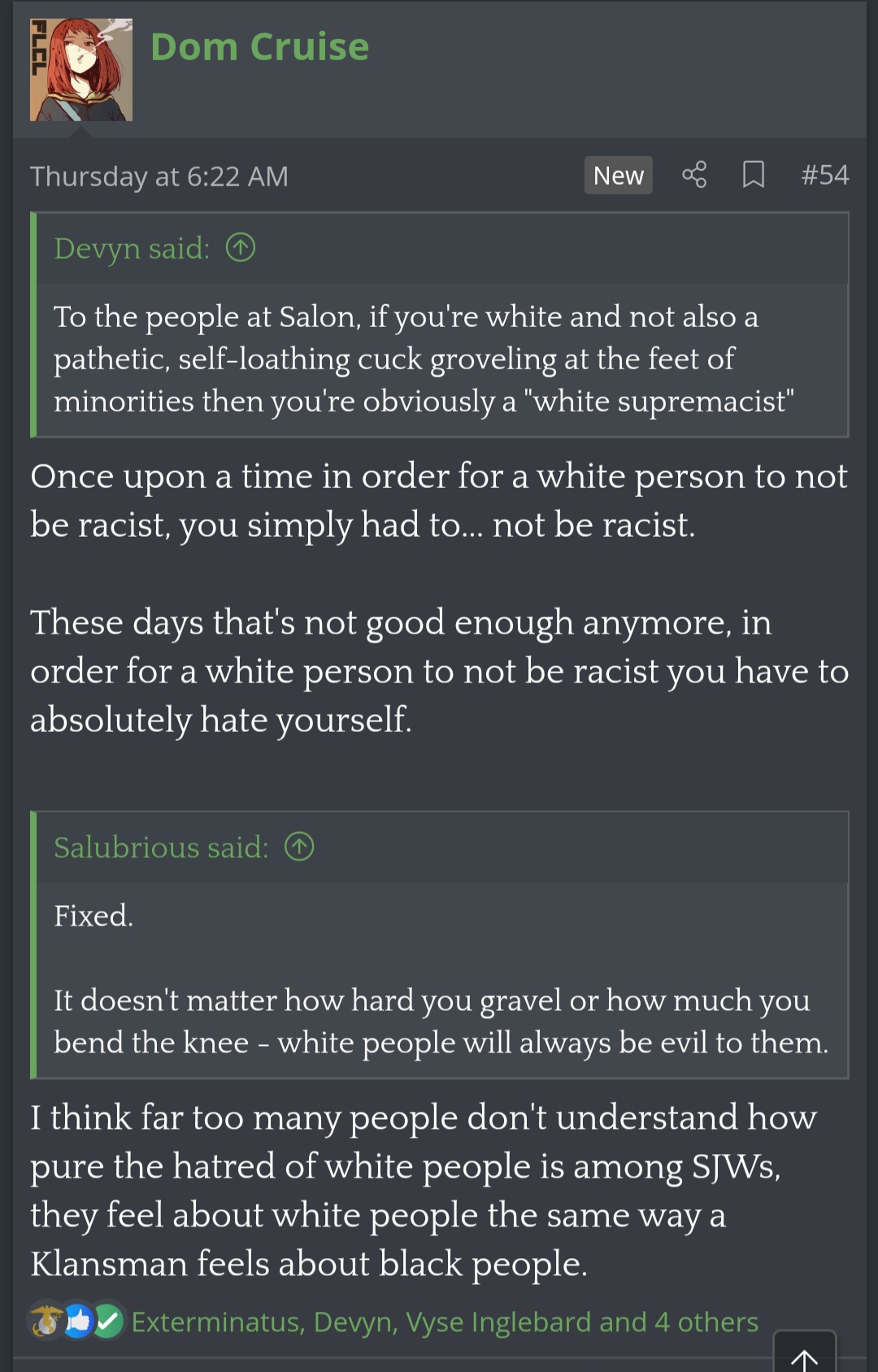The image size is (878, 1372).
Task: Open Exterminatus in the reactions list
Action: click(217, 1322)
